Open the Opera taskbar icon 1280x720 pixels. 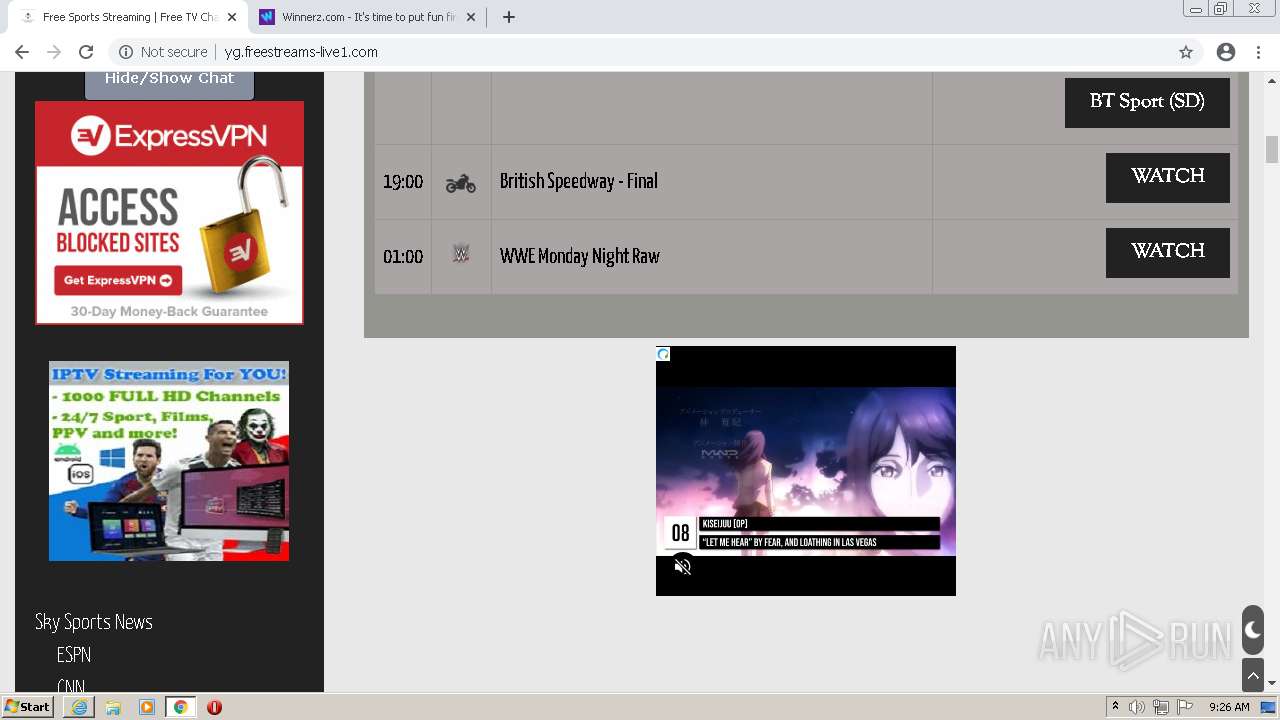click(214, 707)
